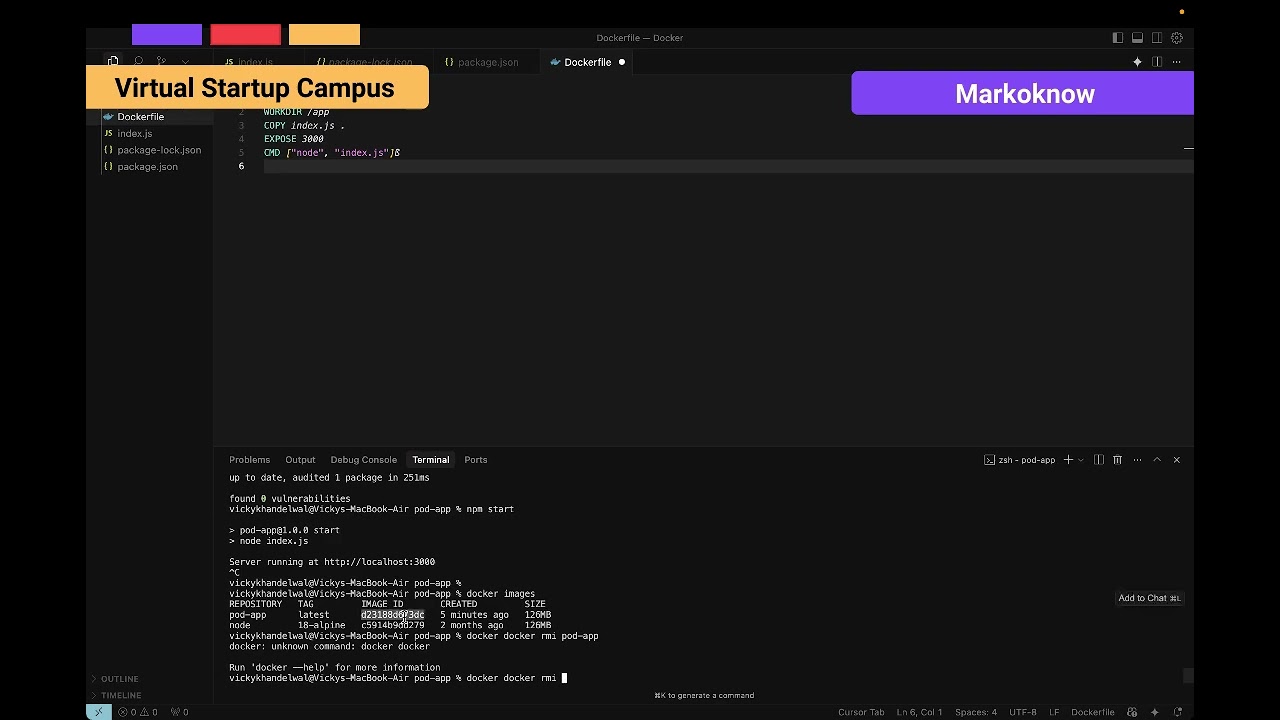Image resolution: width=1280 pixels, height=720 pixels.
Task: Click the highlighted image ID d23188d6f3dc in the terminal
Action: [x=393, y=615]
